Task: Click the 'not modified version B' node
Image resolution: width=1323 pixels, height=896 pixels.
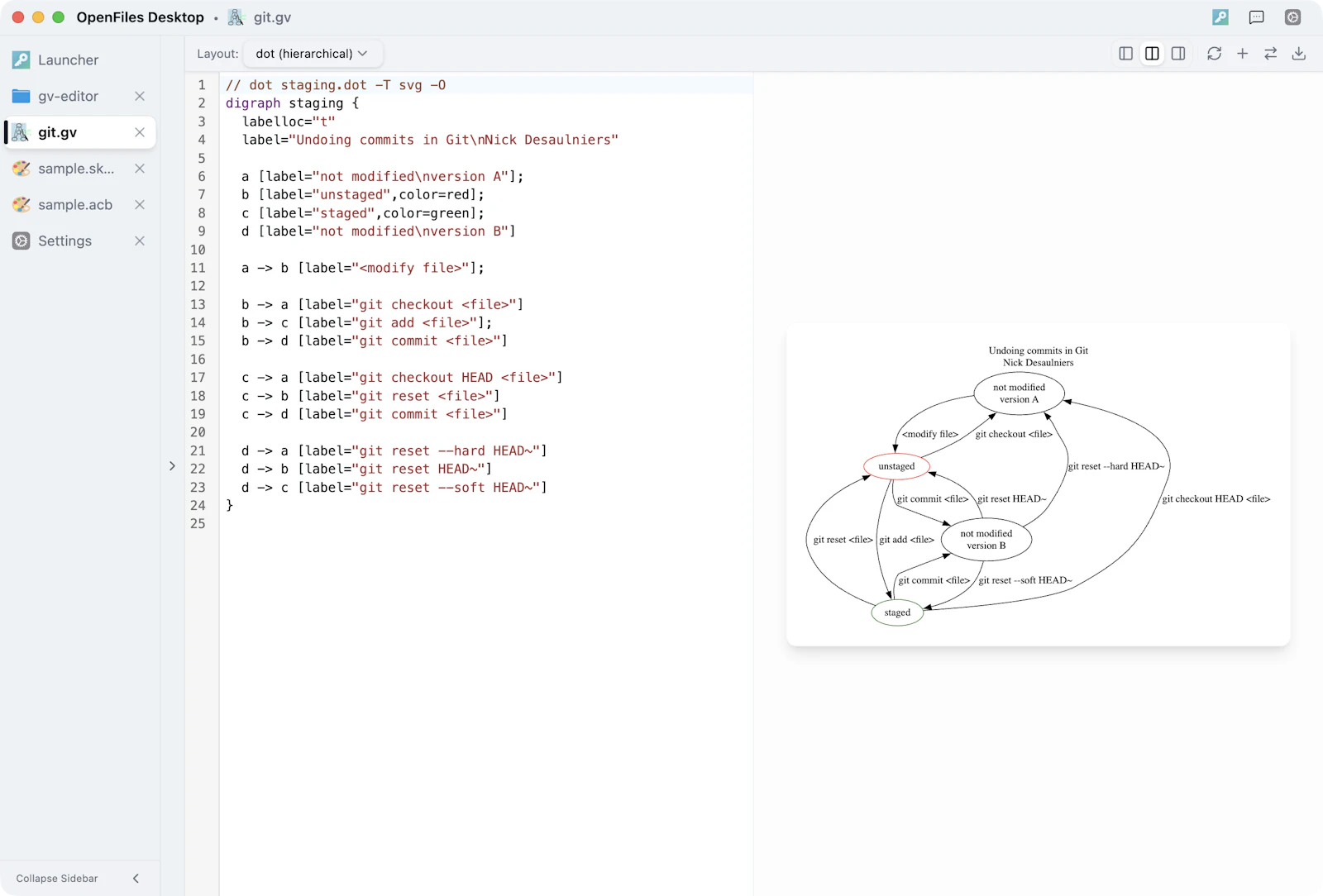Action: [986, 540]
